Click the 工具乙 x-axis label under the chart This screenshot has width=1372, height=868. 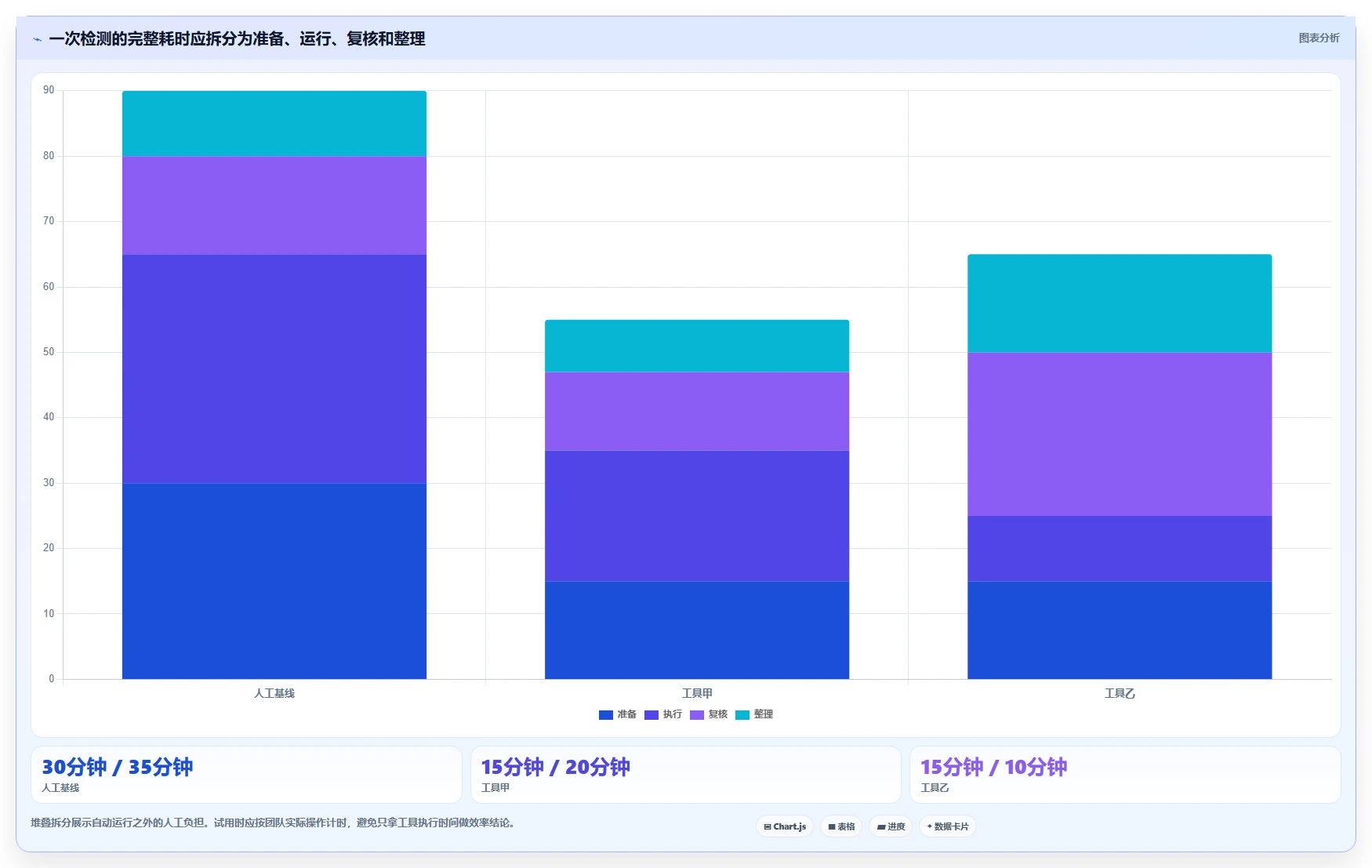[1120, 693]
